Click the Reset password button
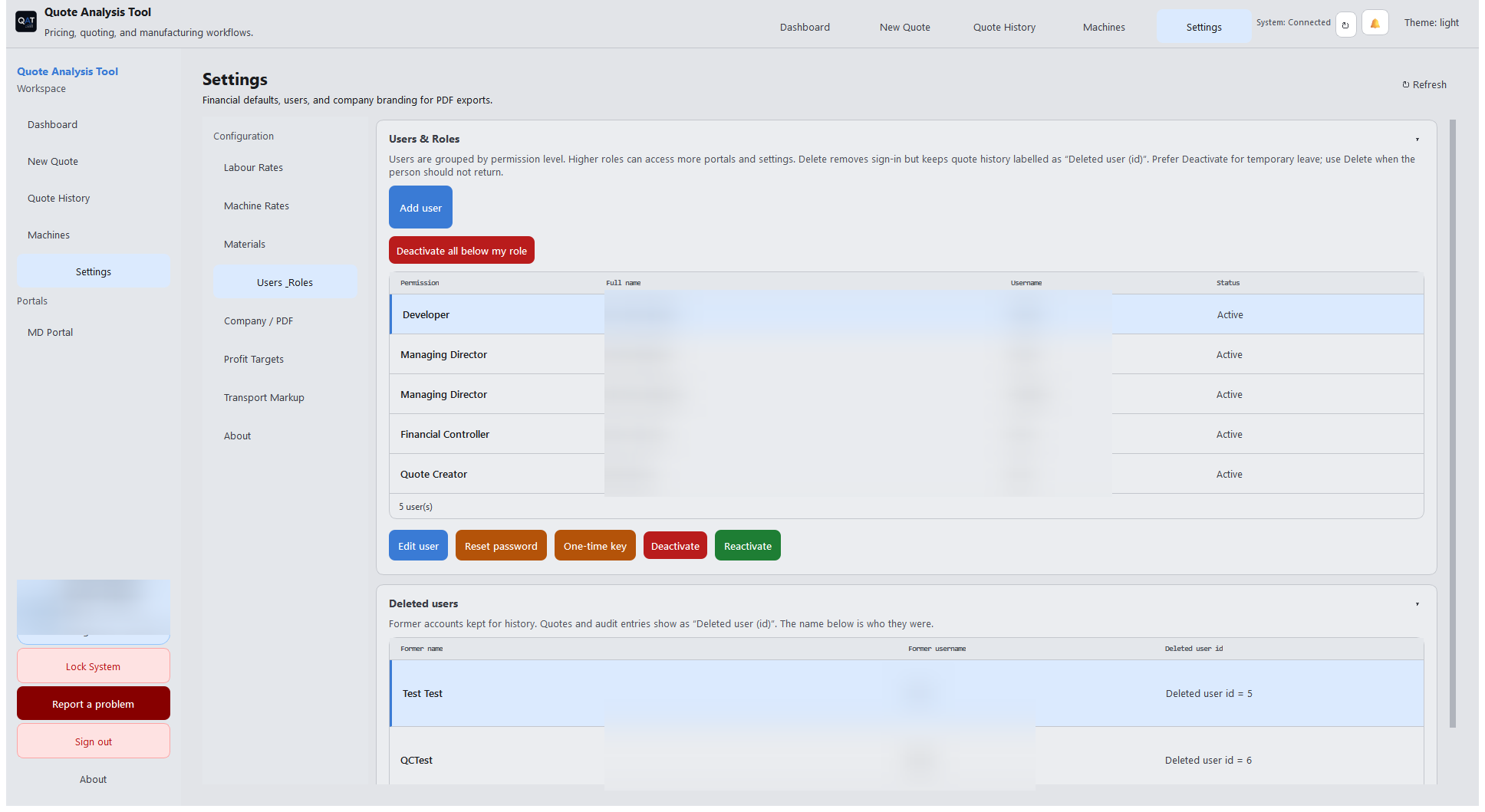The image size is (1485, 812). (x=501, y=546)
